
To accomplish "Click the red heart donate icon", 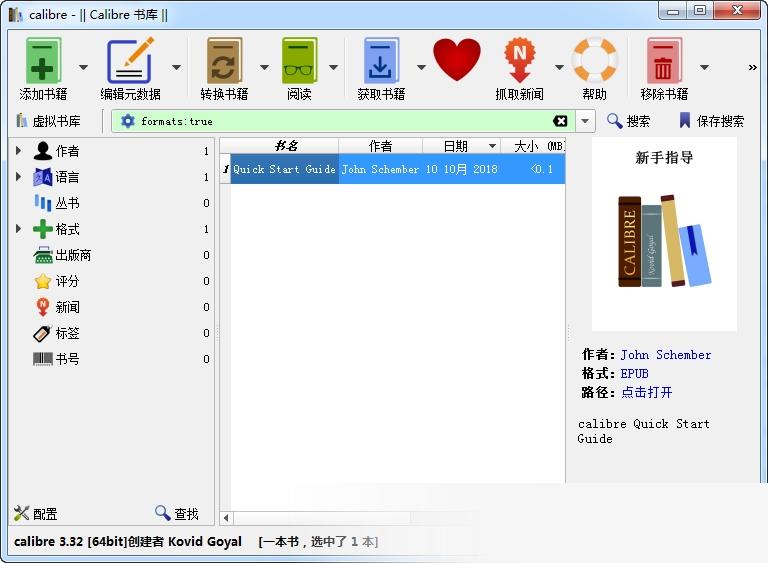I will coord(457,60).
